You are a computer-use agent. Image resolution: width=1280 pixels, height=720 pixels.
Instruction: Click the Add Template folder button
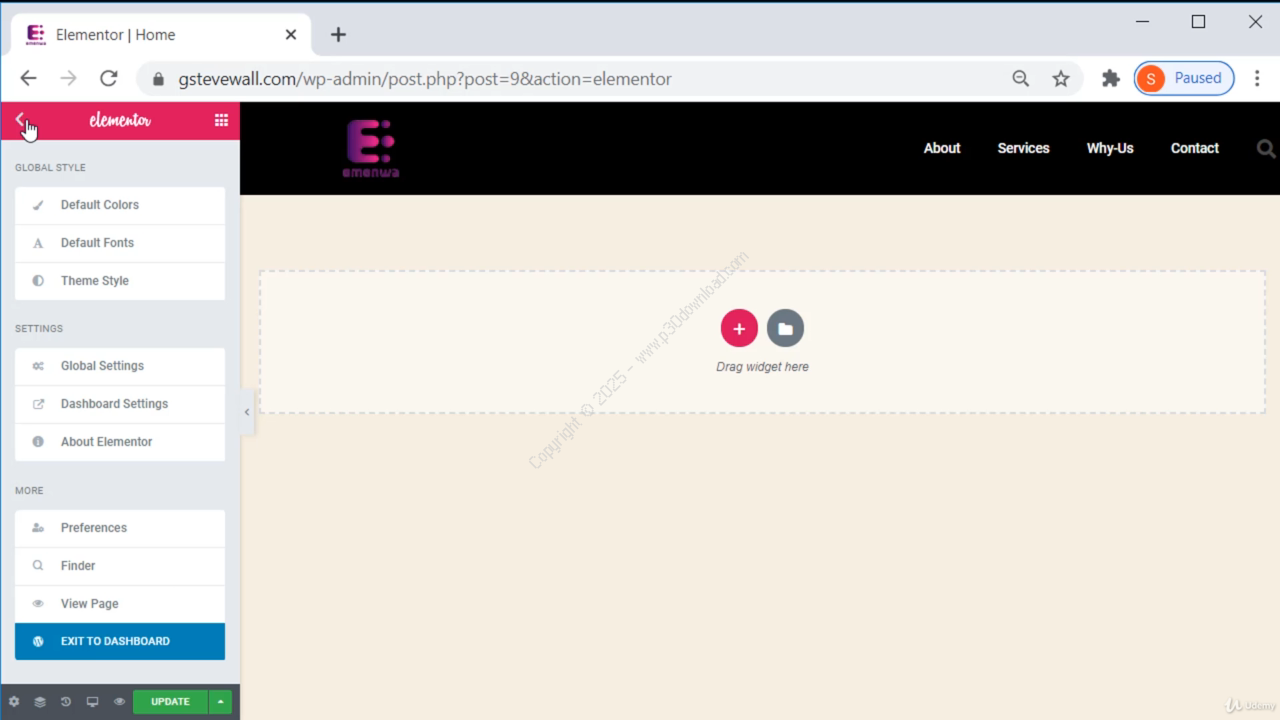pos(785,328)
